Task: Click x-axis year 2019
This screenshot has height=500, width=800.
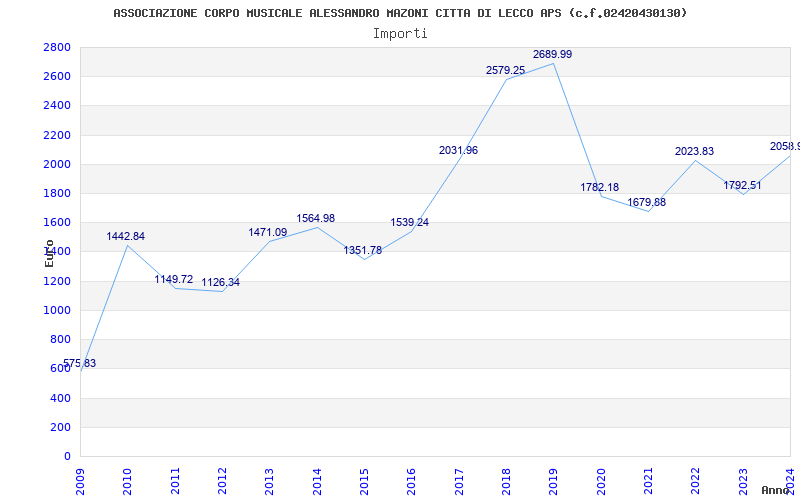Action: pyautogui.click(x=554, y=481)
